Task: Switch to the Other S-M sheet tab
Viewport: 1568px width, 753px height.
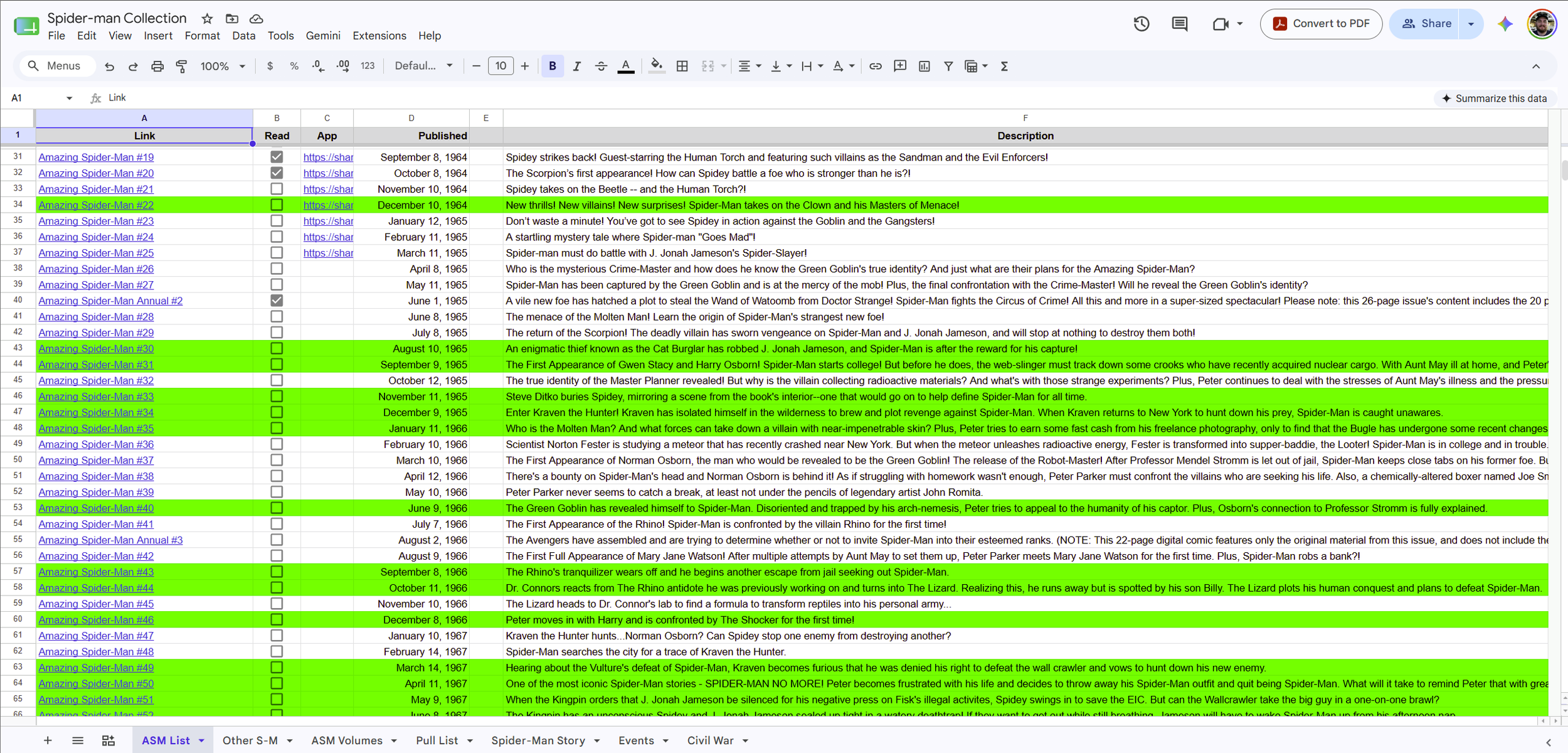Action: (x=250, y=740)
